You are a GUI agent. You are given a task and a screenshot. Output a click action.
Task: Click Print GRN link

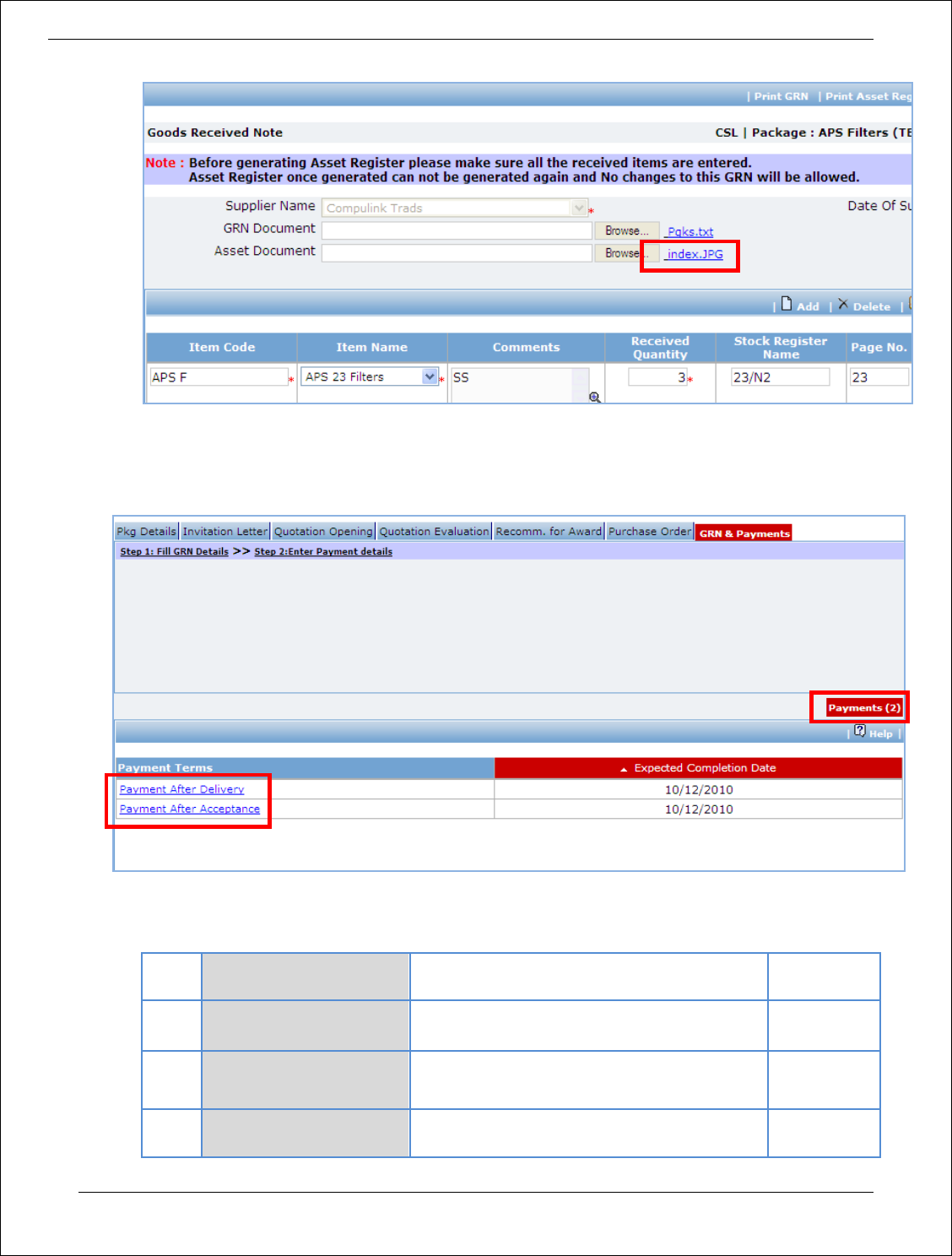point(781,96)
